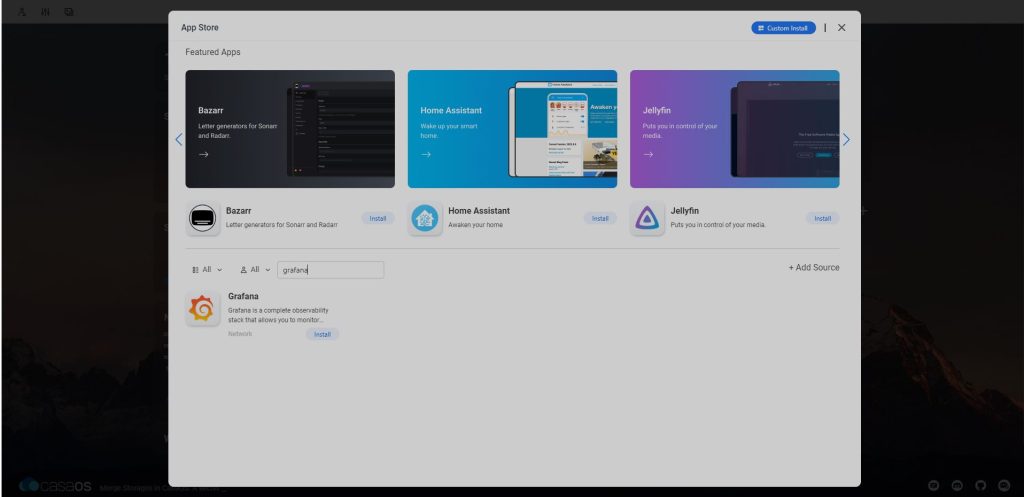1024x497 pixels.
Task: Open the terminal icon in the top bar
Action: click(69, 12)
